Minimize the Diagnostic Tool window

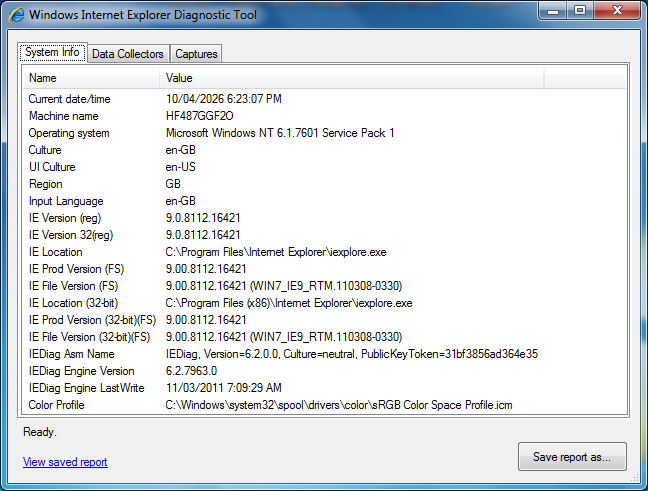point(553,11)
